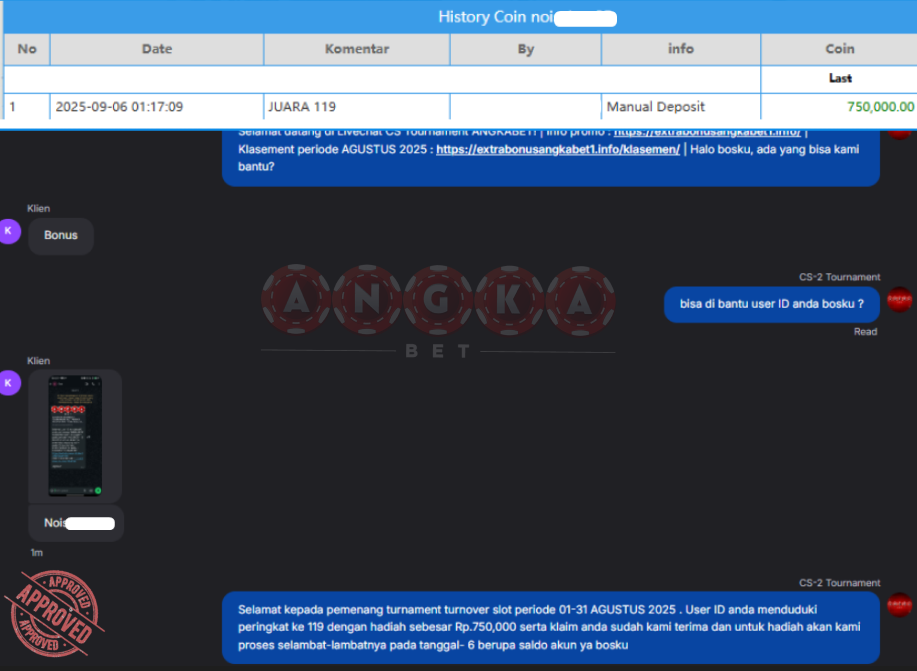This screenshot has width=917, height=671.
Task: Click the CS-2 avatar beside the user ID question
Action: point(899,300)
